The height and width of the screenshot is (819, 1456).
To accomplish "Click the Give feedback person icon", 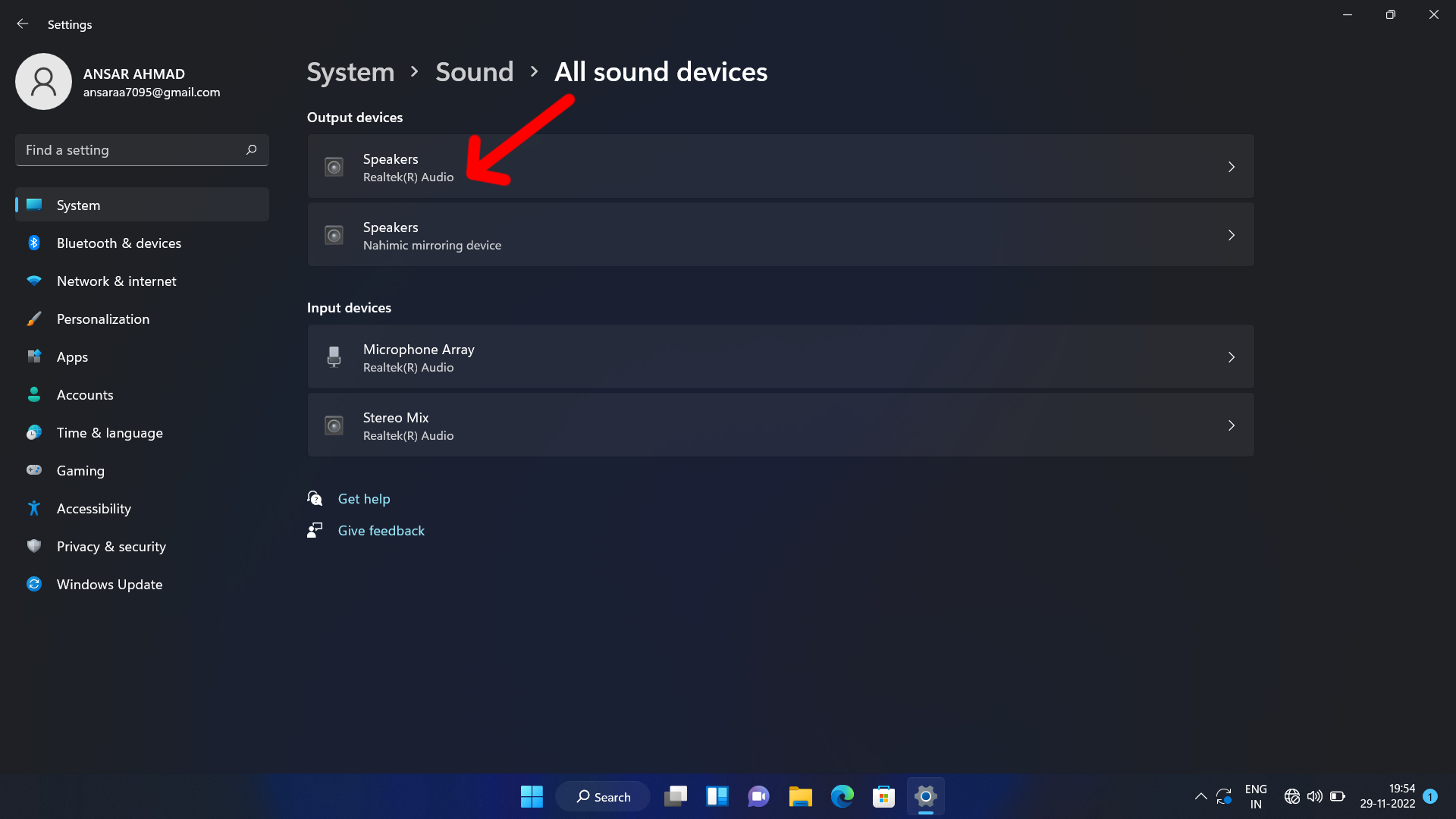I will [315, 530].
